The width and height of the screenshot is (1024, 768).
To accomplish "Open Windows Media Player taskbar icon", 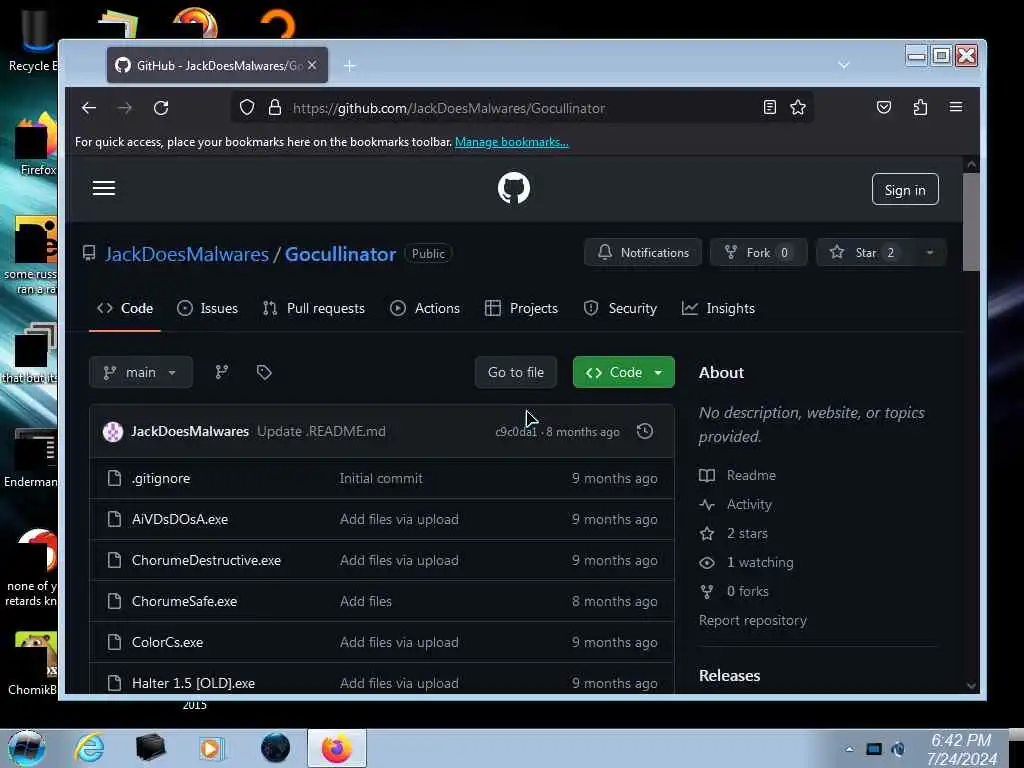I will click(212, 748).
